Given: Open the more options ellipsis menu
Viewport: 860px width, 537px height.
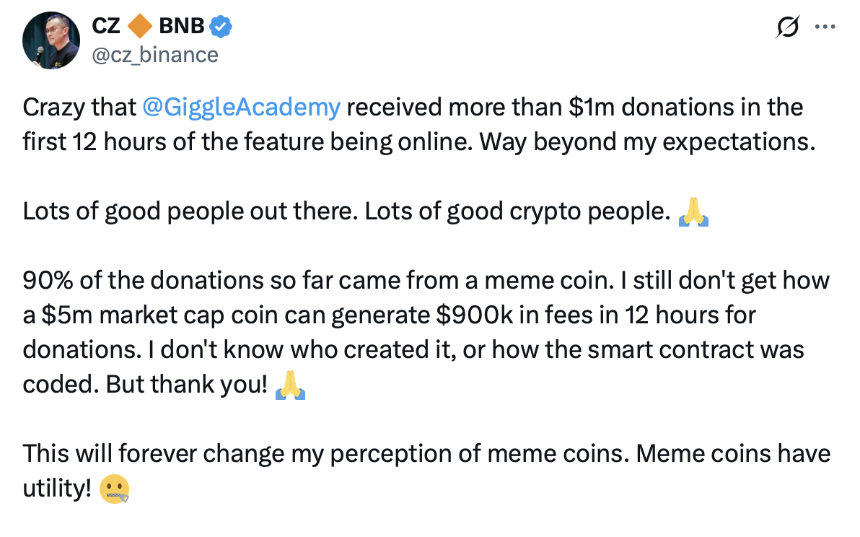Looking at the screenshot, I should click(825, 27).
